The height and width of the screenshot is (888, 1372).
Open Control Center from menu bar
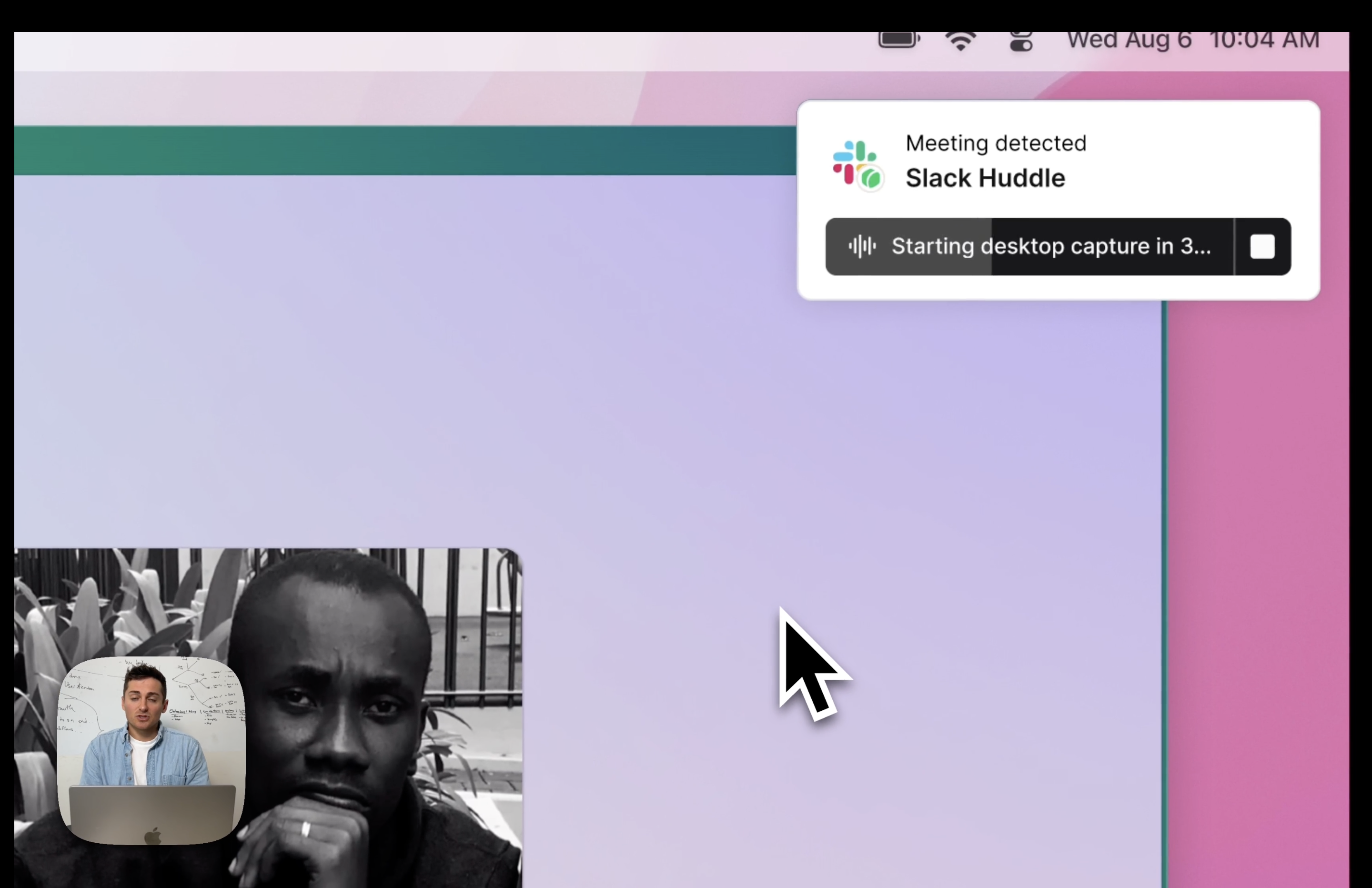[x=1021, y=42]
